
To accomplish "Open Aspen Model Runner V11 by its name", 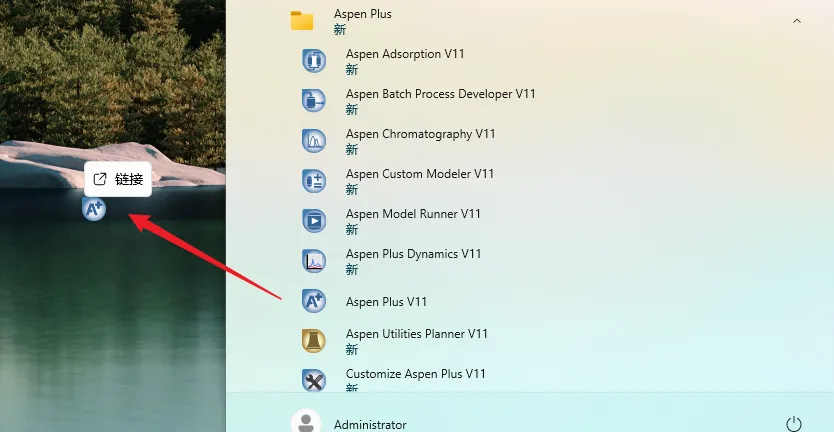I will [x=413, y=214].
